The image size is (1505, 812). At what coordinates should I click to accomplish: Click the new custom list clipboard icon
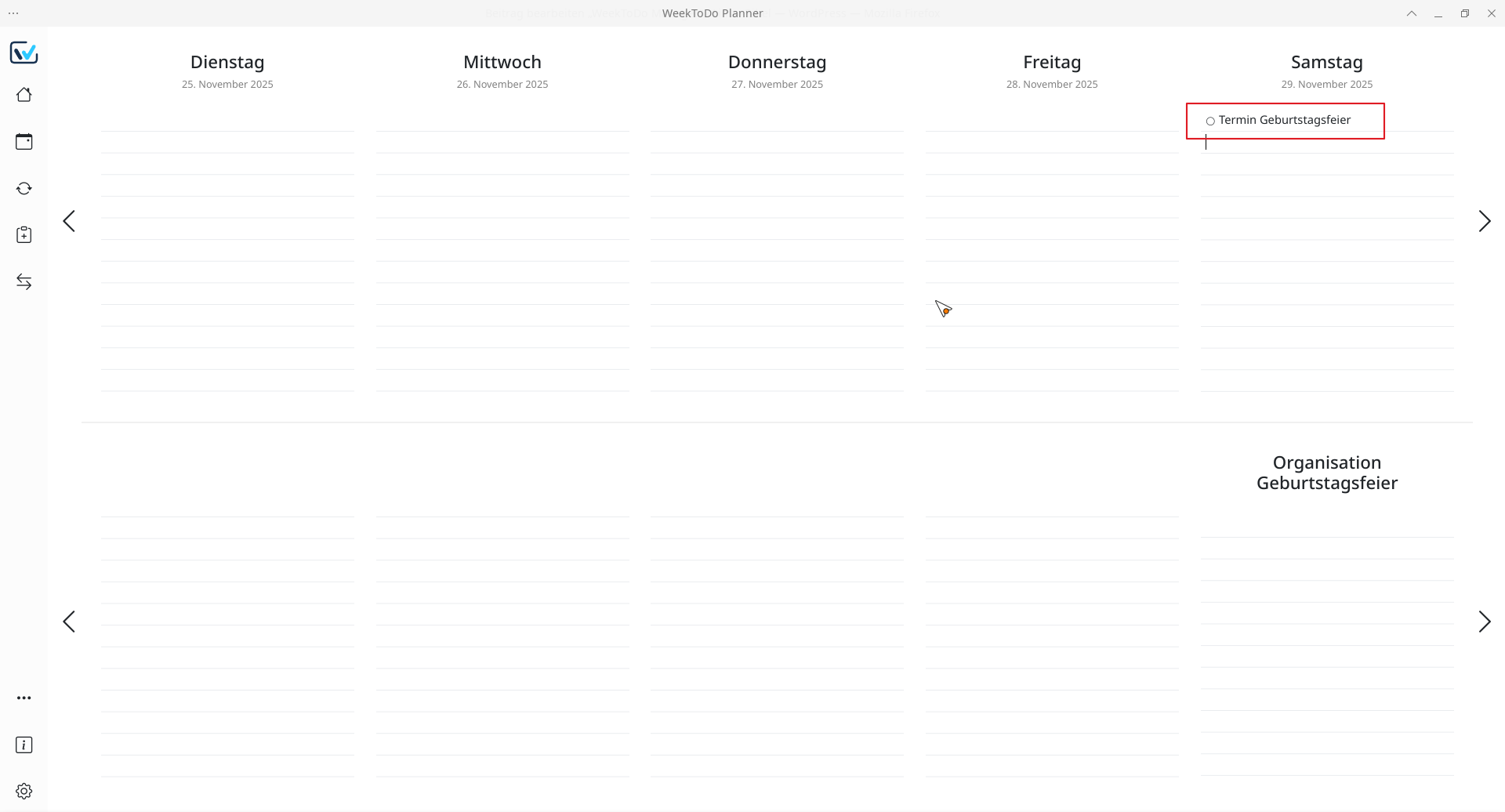[24, 235]
